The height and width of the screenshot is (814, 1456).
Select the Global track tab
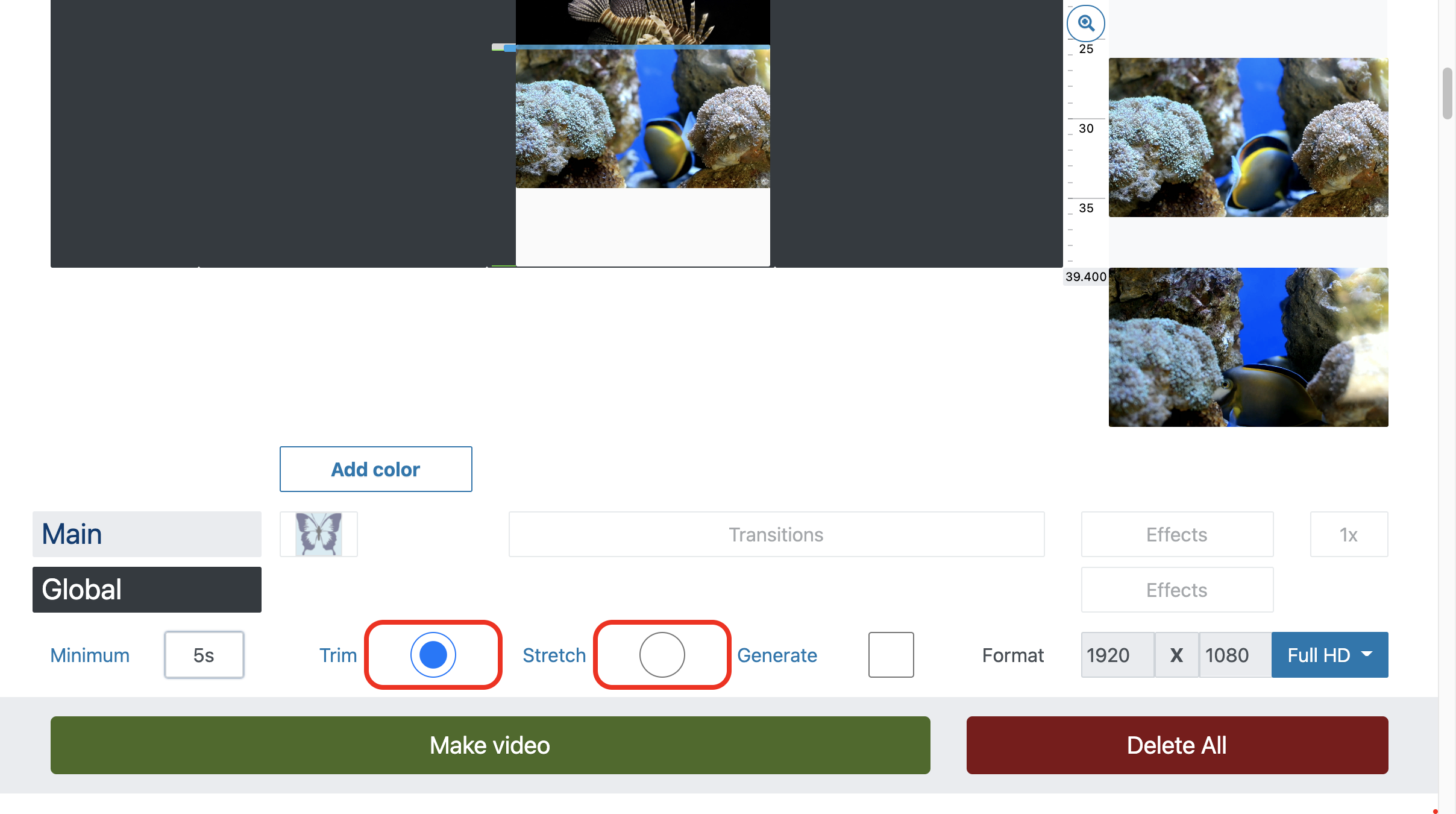click(147, 589)
